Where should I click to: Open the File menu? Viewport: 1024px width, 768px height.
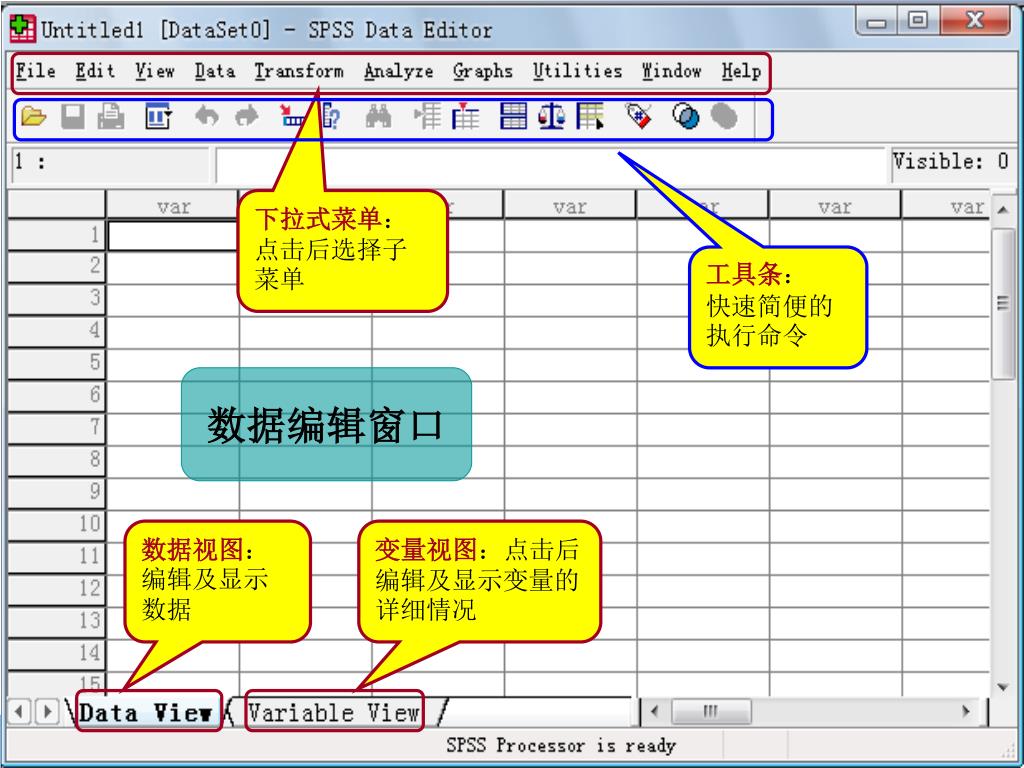35,71
